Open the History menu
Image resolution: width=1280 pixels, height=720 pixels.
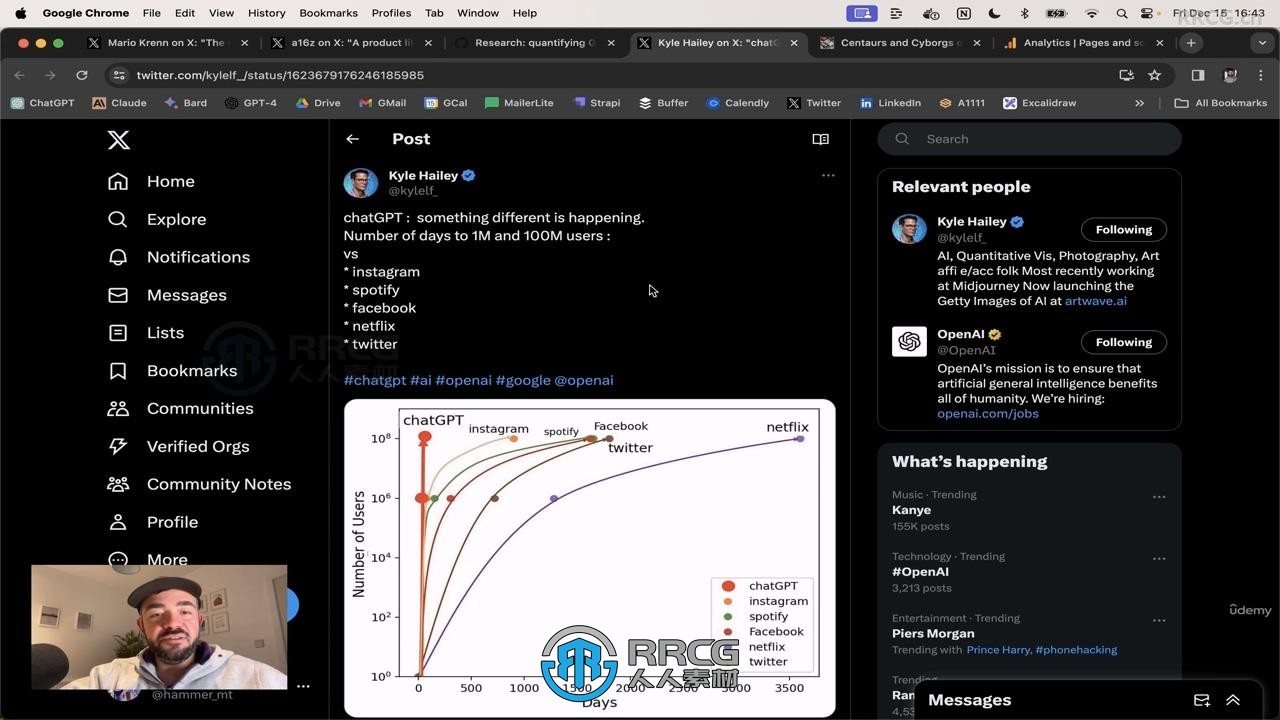tap(266, 13)
